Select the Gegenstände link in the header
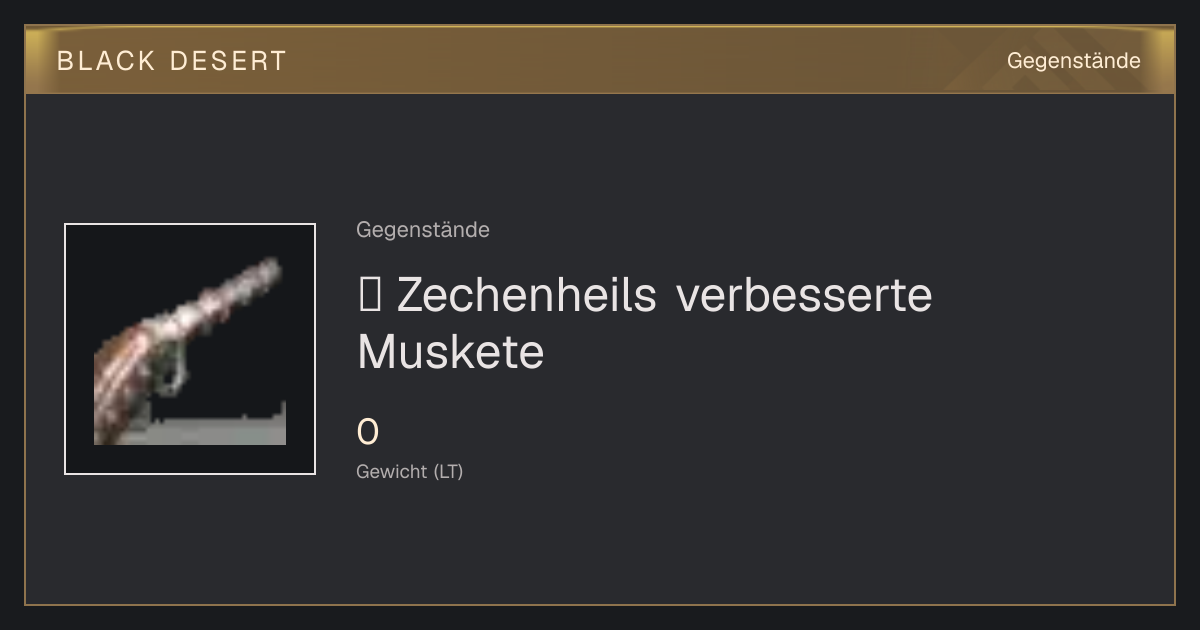 pos(1073,61)
